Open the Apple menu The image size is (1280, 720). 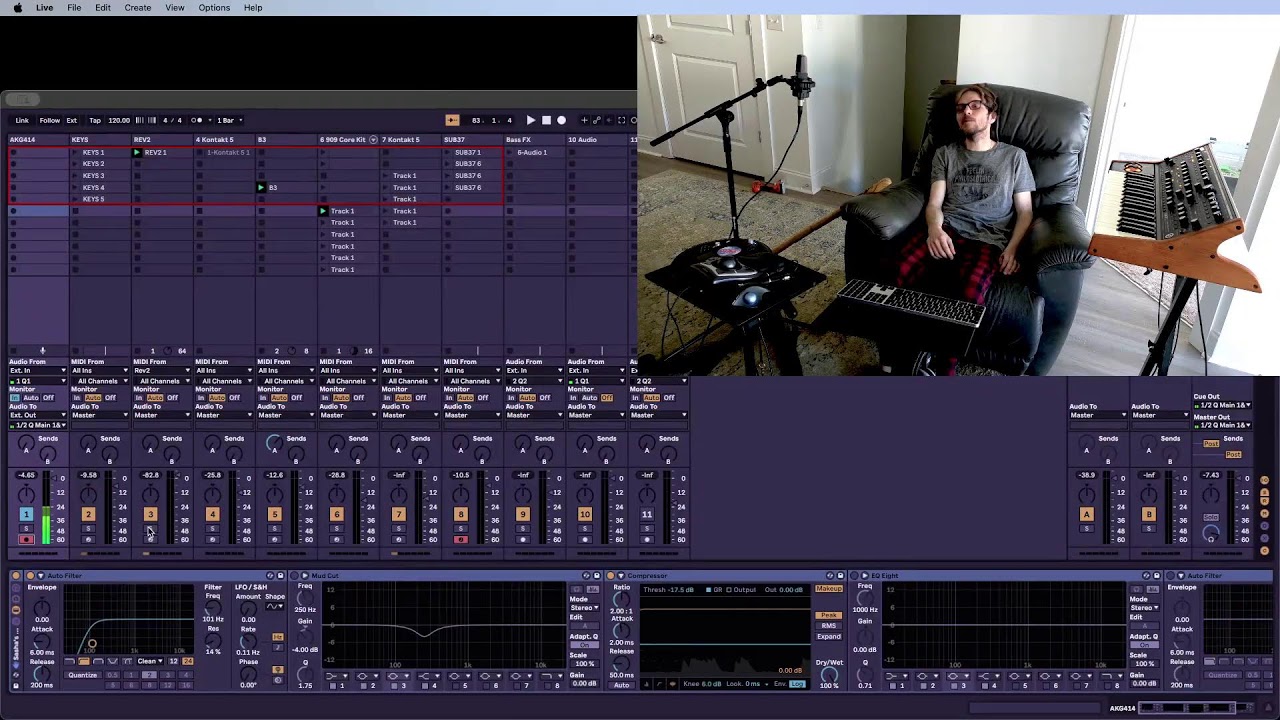[x=17, y=8]
